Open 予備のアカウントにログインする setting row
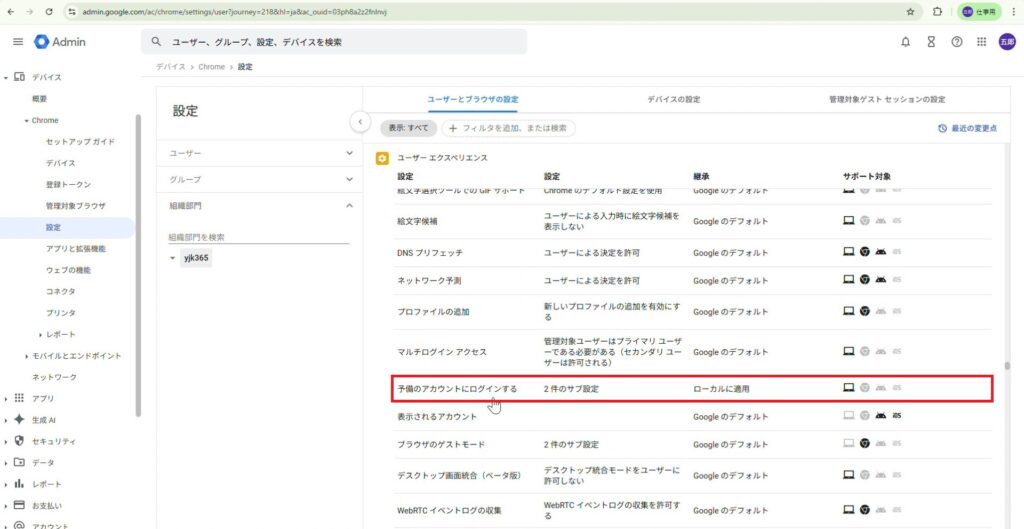Viewport: 1024px width, 529px height. click(x=457, y=388)
